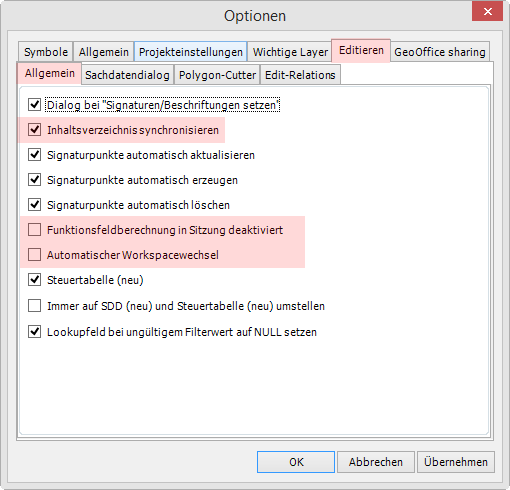Open the Sachdatendialog sub-tab
Image resolution: width=510 pixels, height=490 pixels.
click(x=127, y=75)
